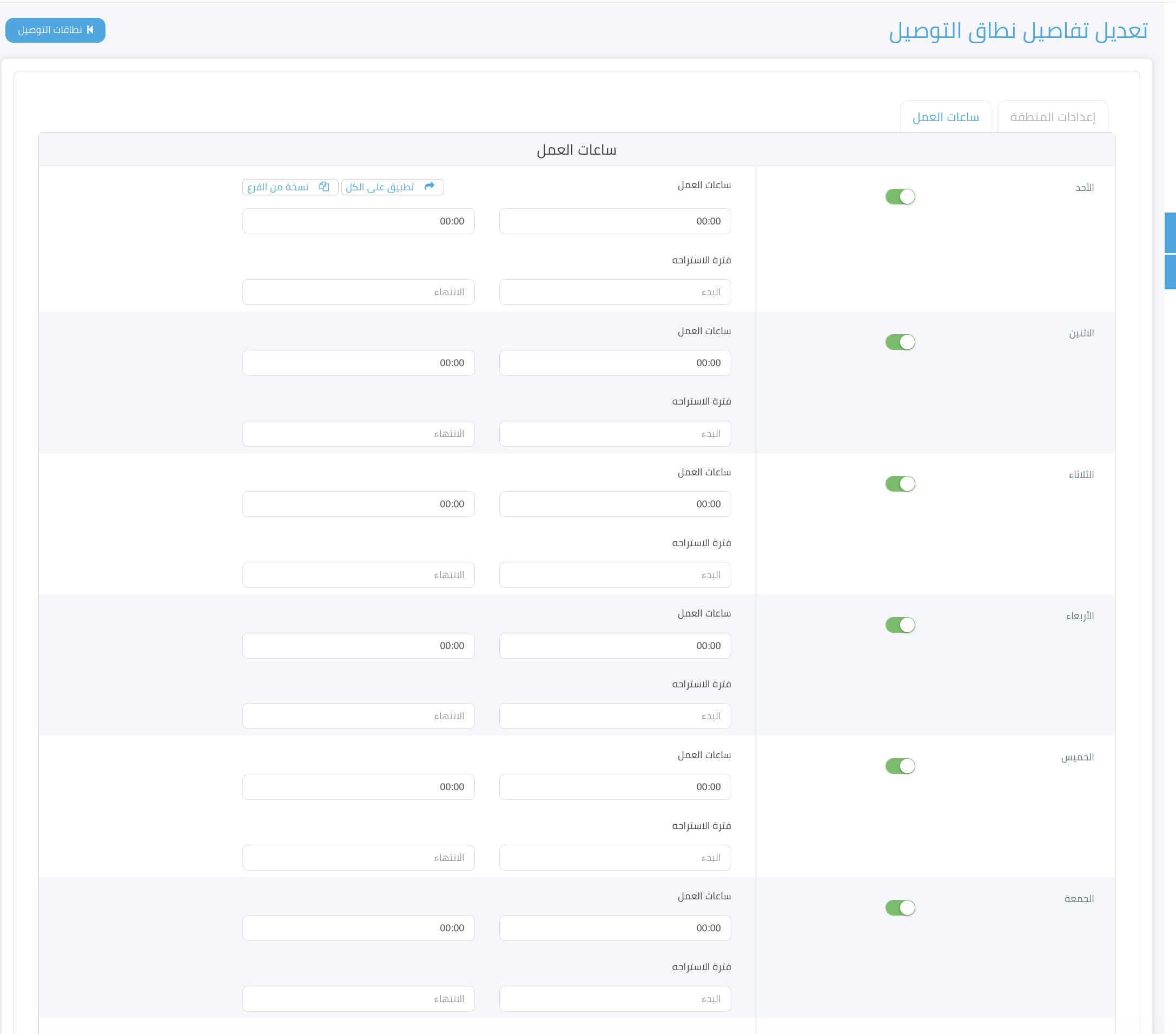Viewport: 1176px width, 1034px height.
Task: Toggle off the Sunday (الأحد) switch
Action: coord(900,197)
